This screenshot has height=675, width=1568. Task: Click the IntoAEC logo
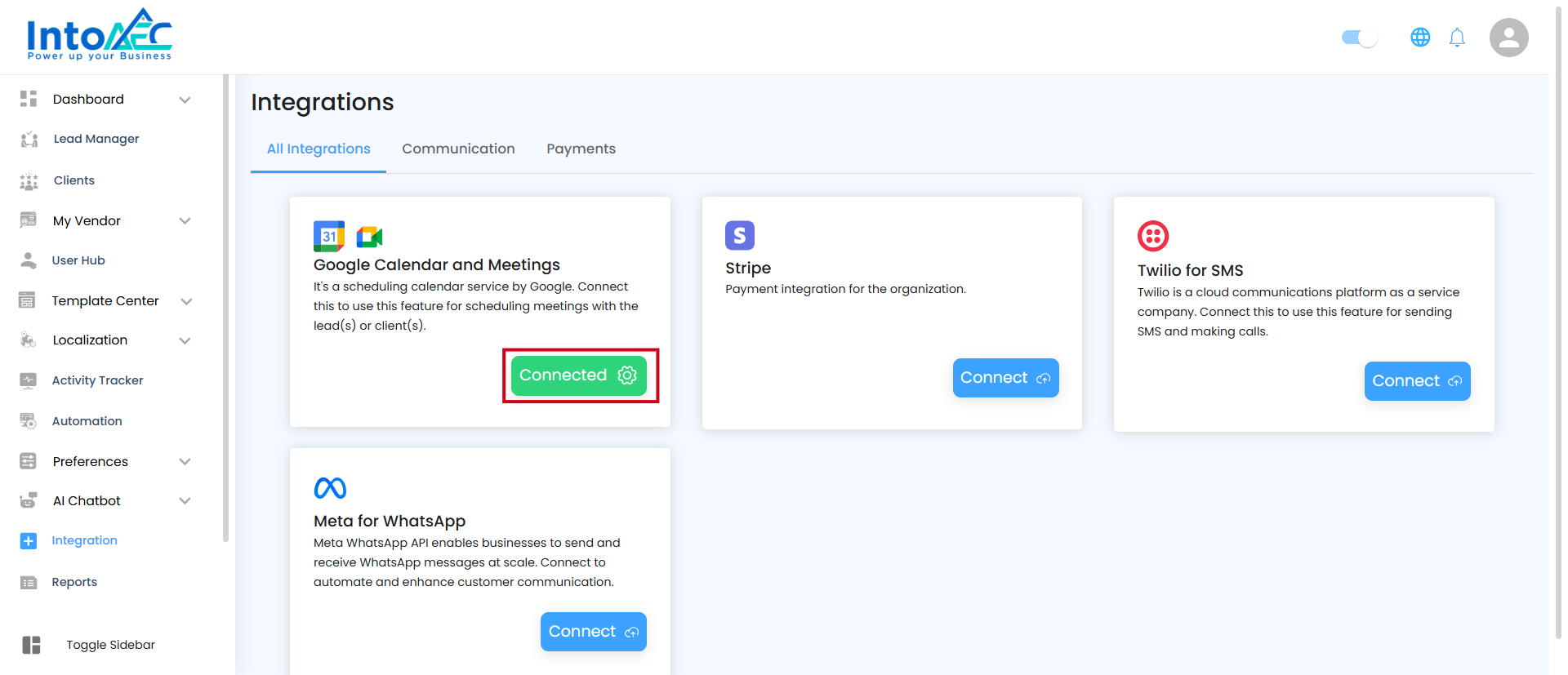pos(100,34)
